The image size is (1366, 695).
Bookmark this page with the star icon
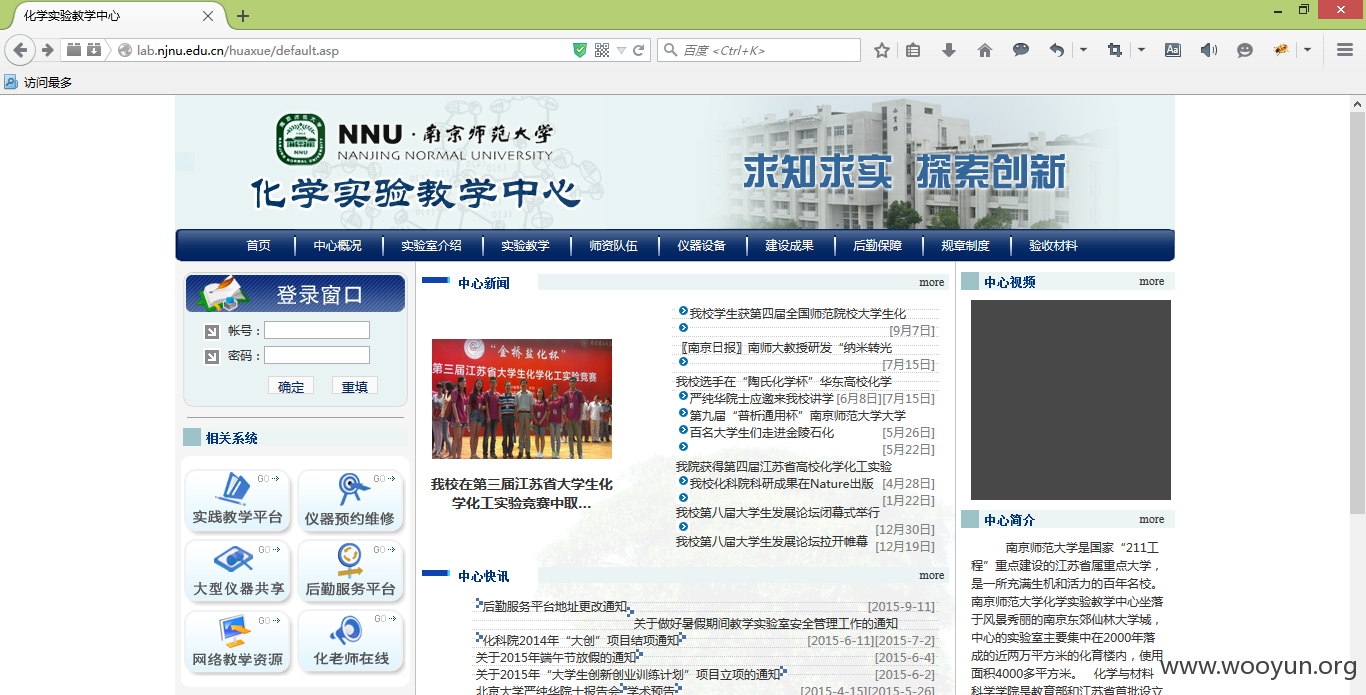(882, 50)
